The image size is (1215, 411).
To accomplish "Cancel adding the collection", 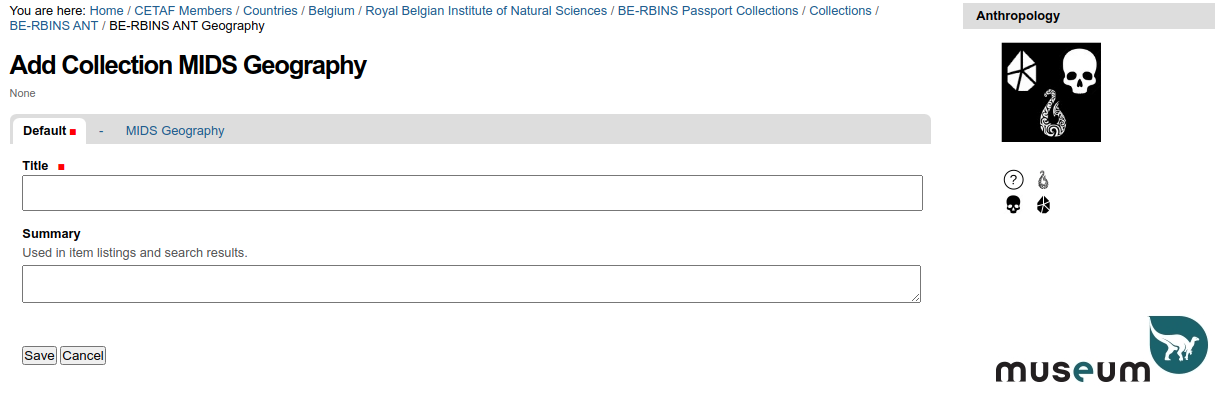I will point(83,356).
